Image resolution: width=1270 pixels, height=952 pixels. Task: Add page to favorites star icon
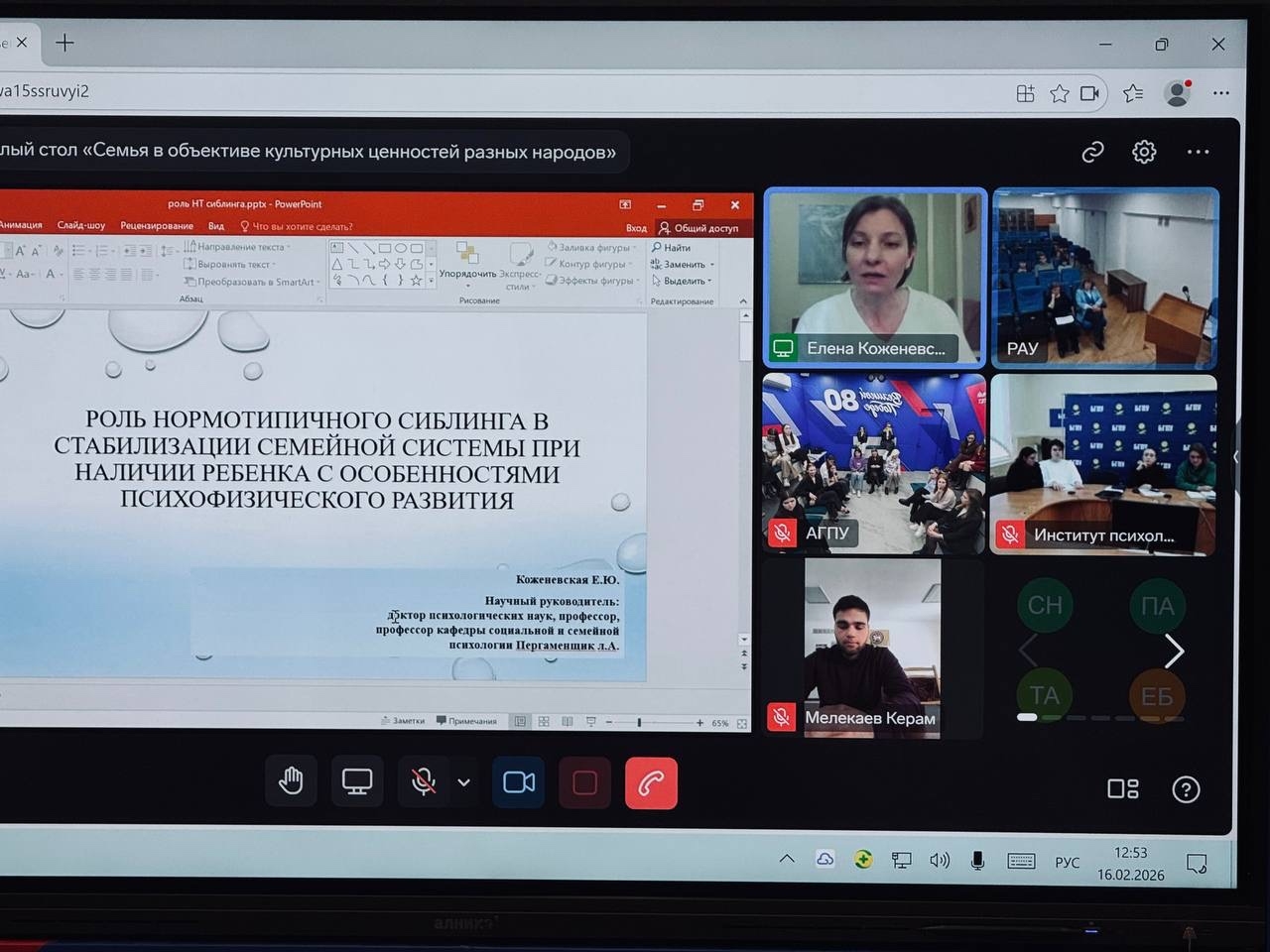click(x=1060, y=93)
